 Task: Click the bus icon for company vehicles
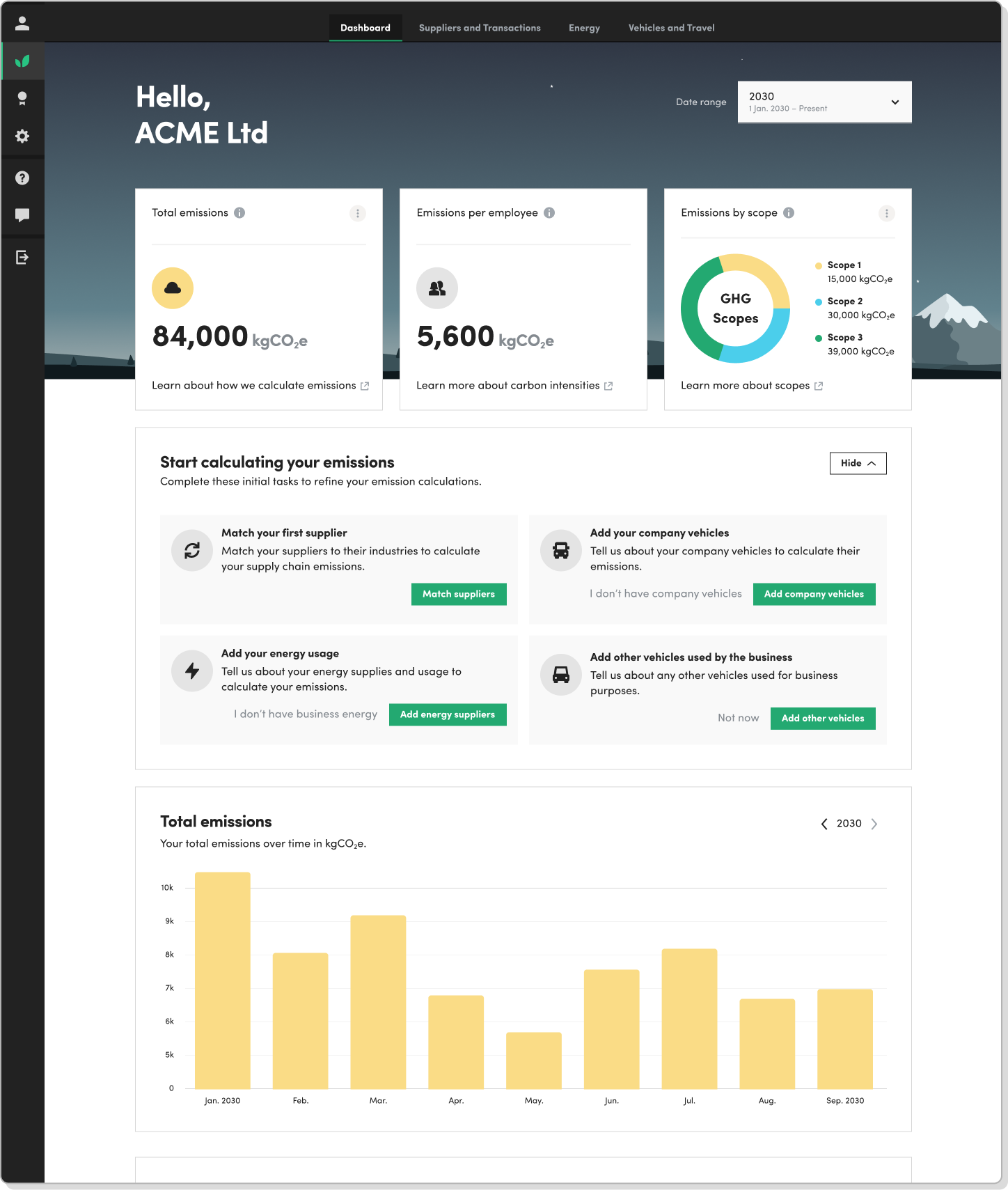[x=561, y=551]
